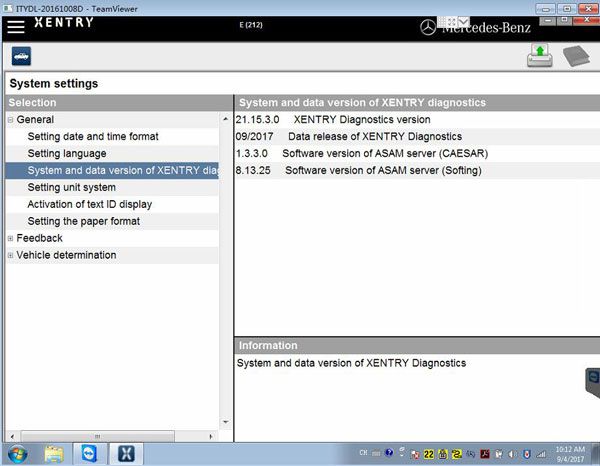Collapse the General tree node
Viewport: 600px width, 466px height.
10,120
